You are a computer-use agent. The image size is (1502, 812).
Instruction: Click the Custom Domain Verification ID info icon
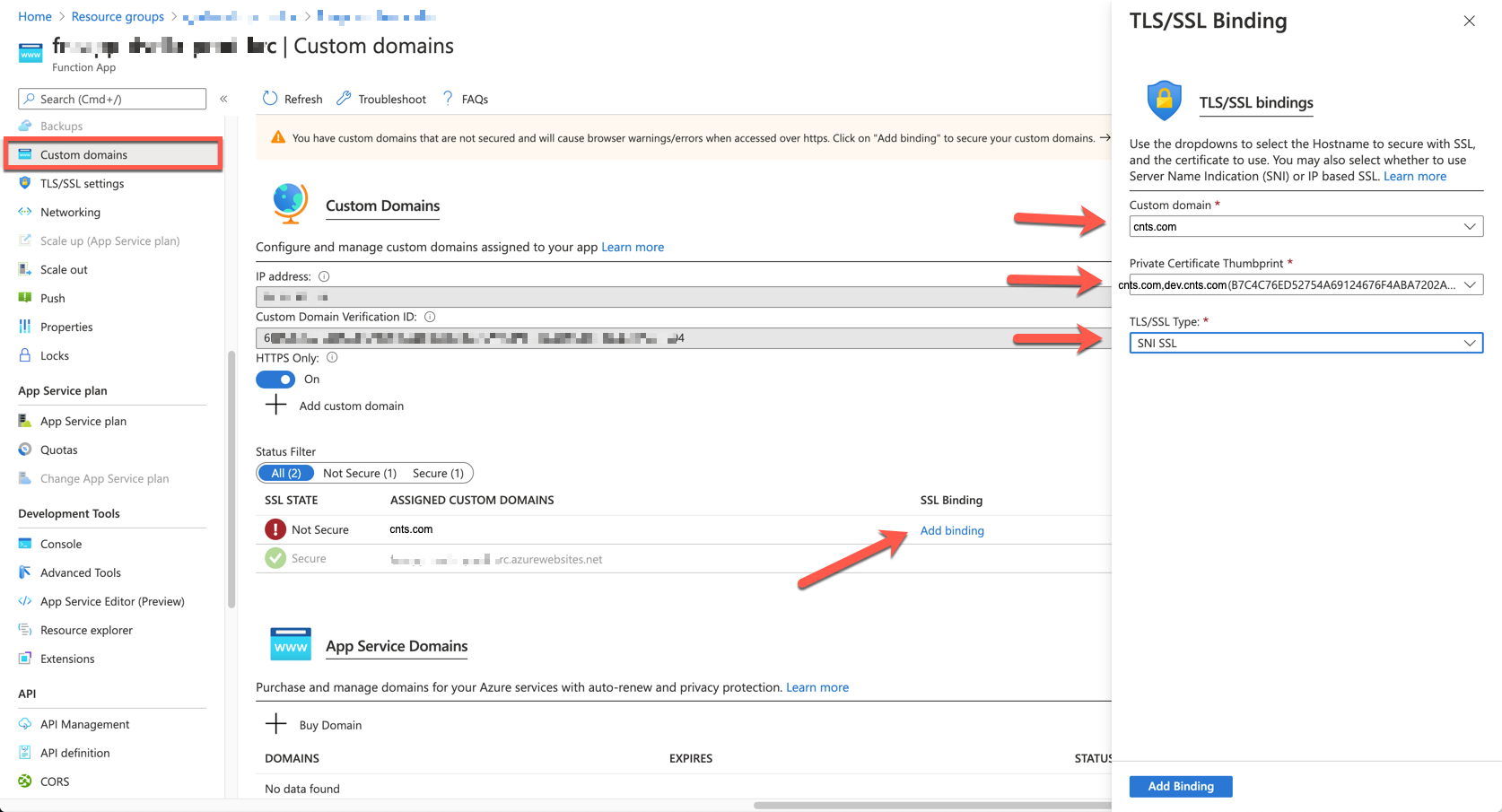tap(430, 317)
